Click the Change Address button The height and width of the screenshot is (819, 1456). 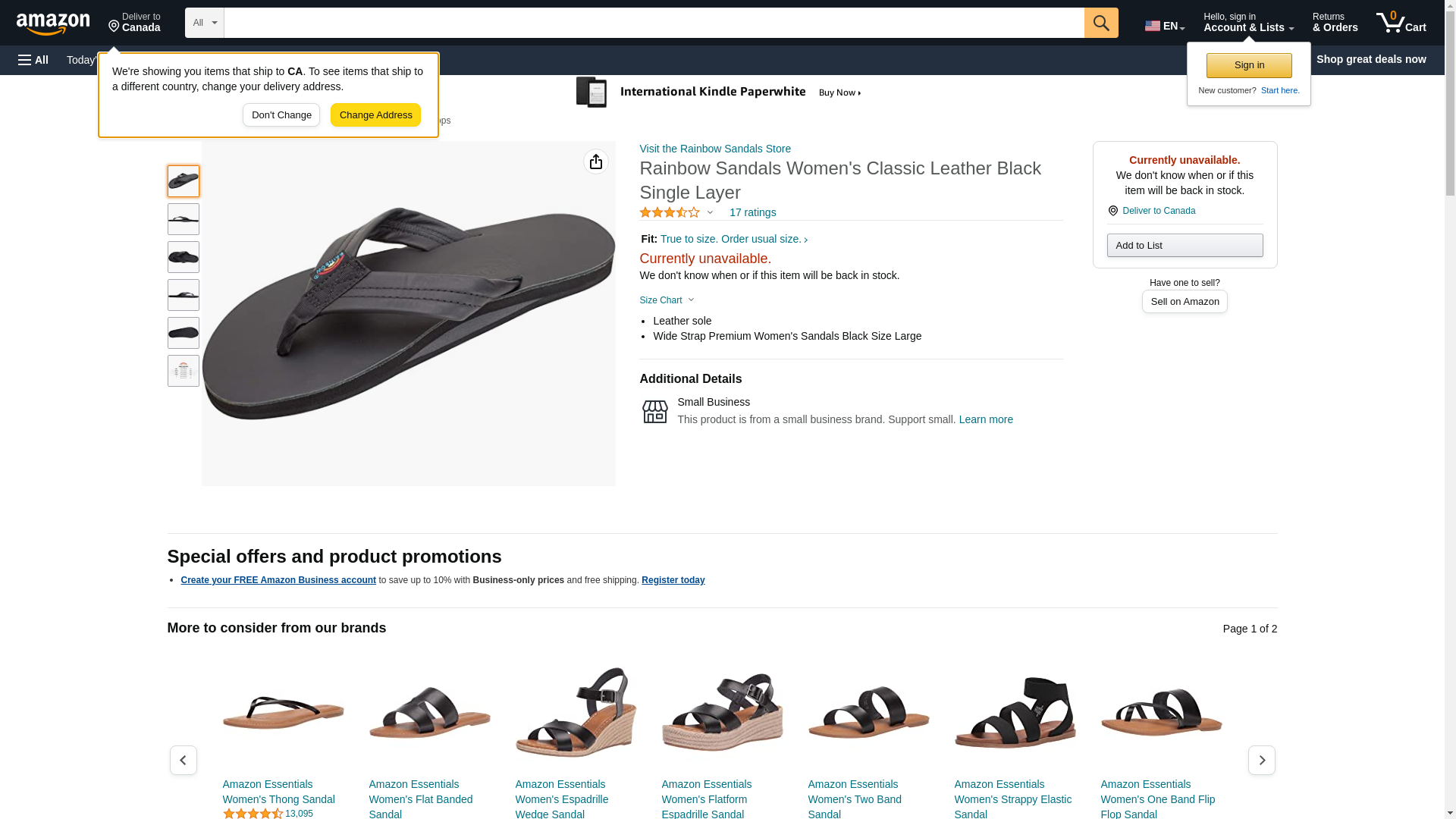coord(375,115)
